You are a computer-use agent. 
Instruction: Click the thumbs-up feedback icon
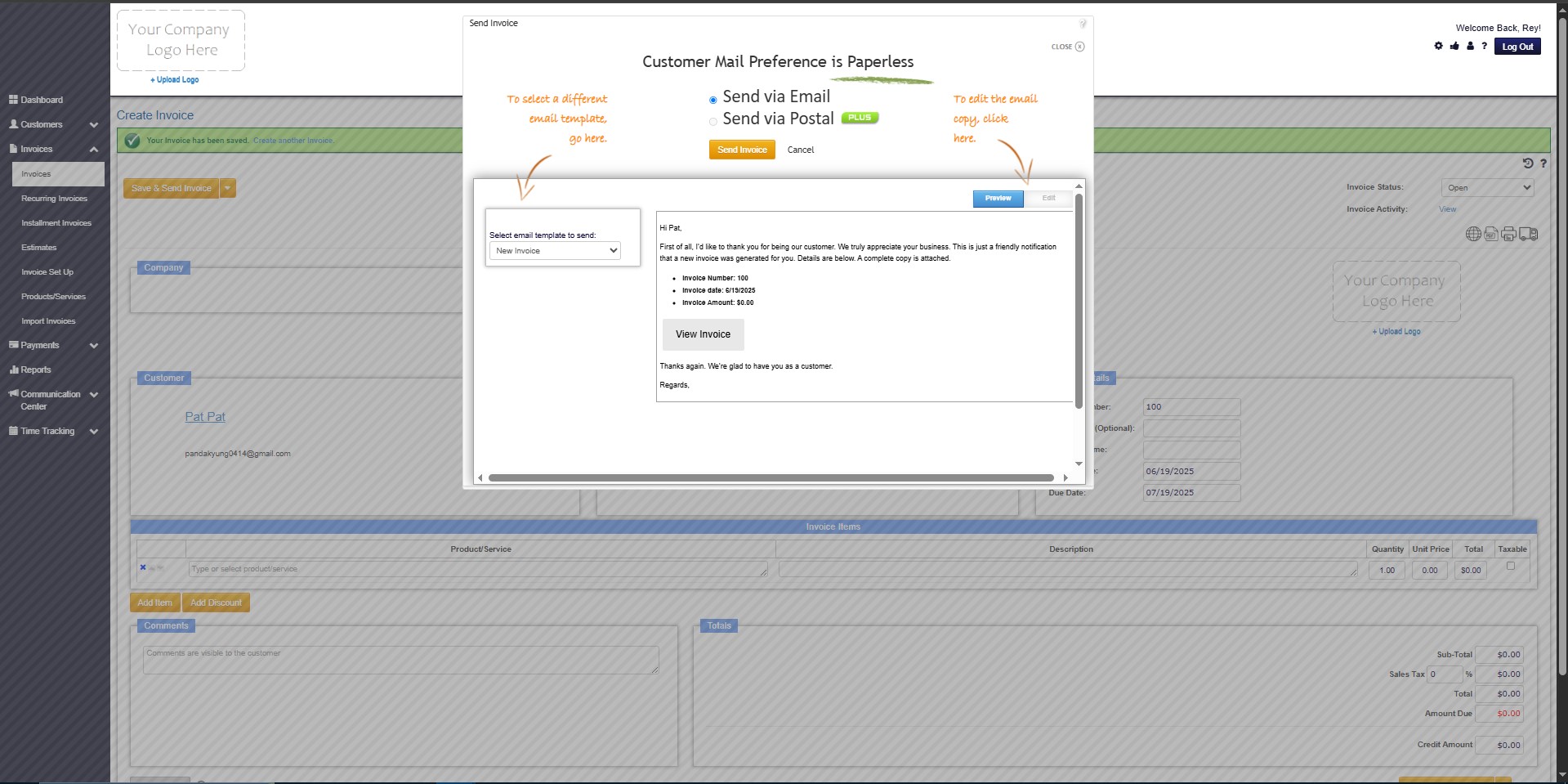[x=1454, y=46]
